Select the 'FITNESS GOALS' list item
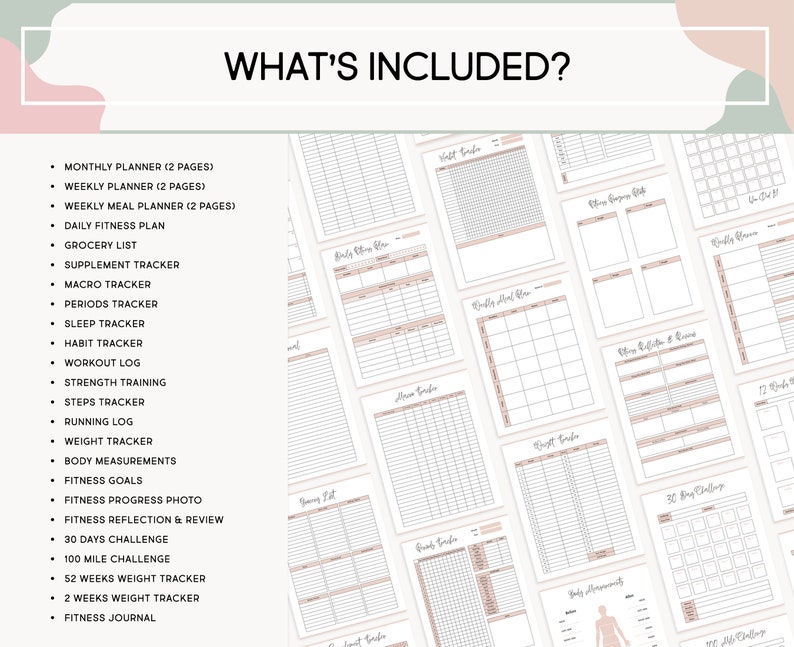Image resolution: width=794 pixels, height=647 pixels. click(103, 480)
